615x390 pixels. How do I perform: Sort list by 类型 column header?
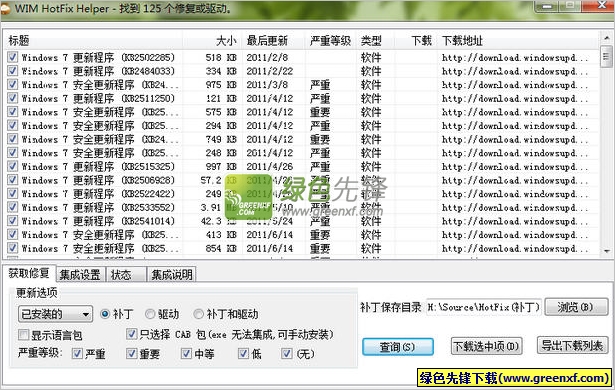click(x=375, y=40)
